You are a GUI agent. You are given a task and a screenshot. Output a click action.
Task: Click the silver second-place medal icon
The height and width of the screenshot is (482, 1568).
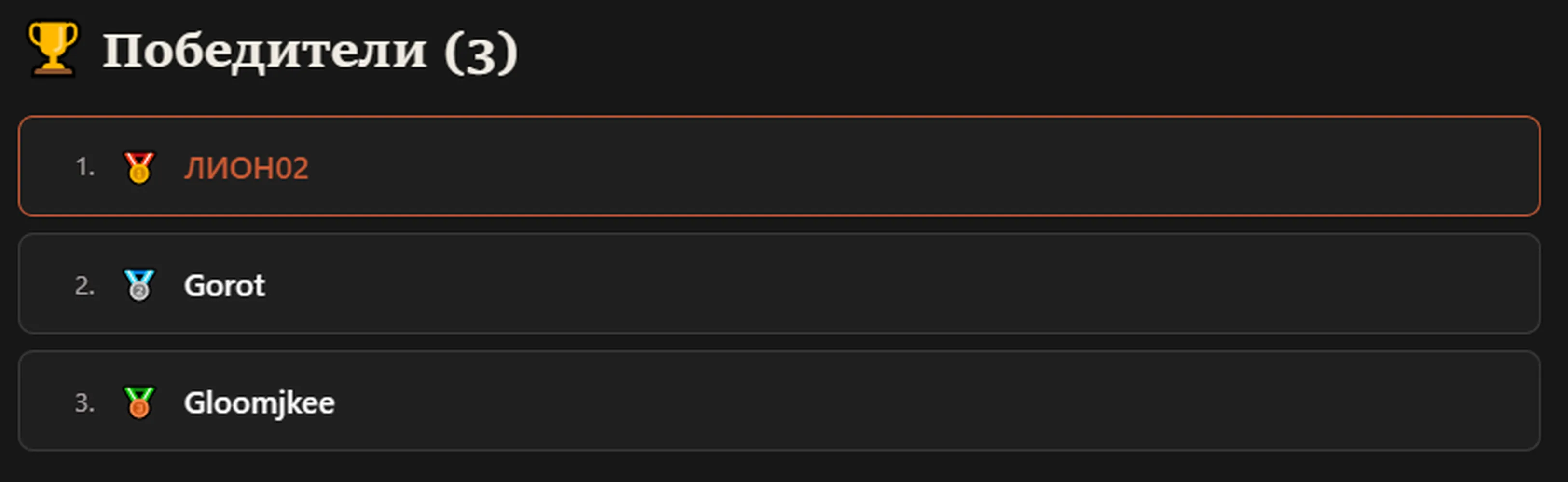(139, 285)
